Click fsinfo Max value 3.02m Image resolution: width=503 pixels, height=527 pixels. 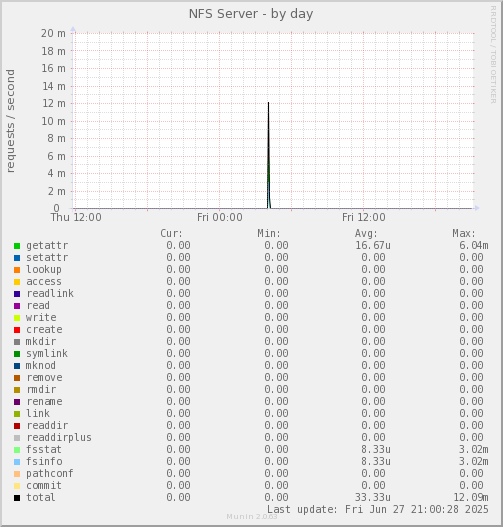coord(474,461)
